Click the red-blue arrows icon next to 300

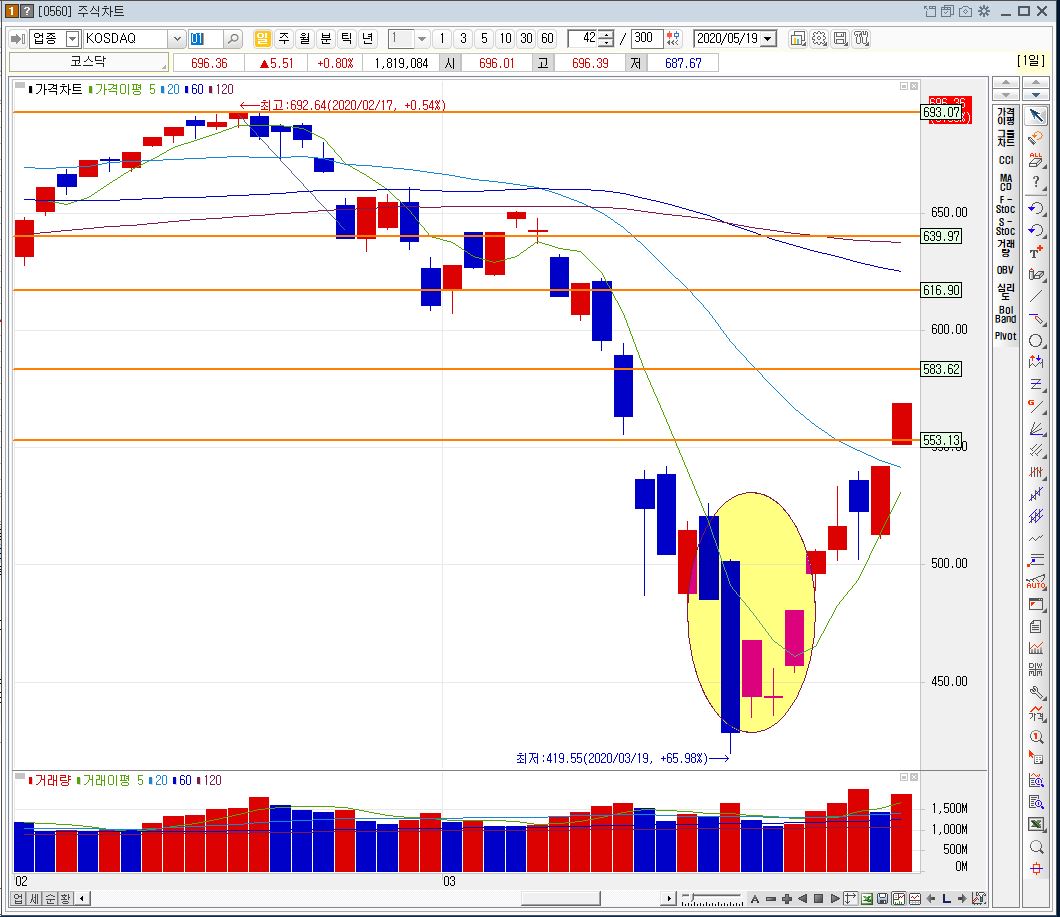[x=673, y=39]
